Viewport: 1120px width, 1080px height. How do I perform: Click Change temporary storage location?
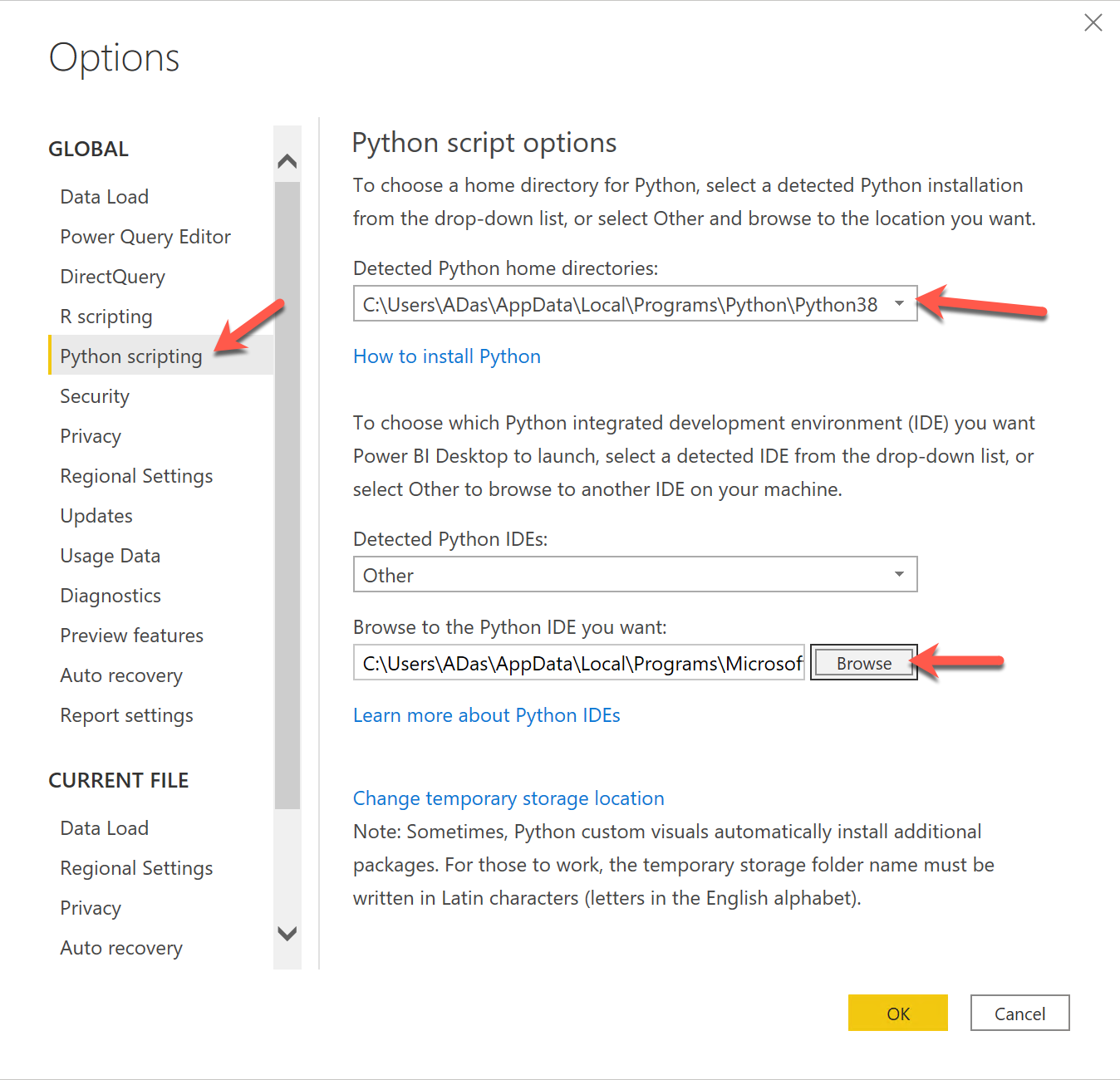click(x=508, y=798)
